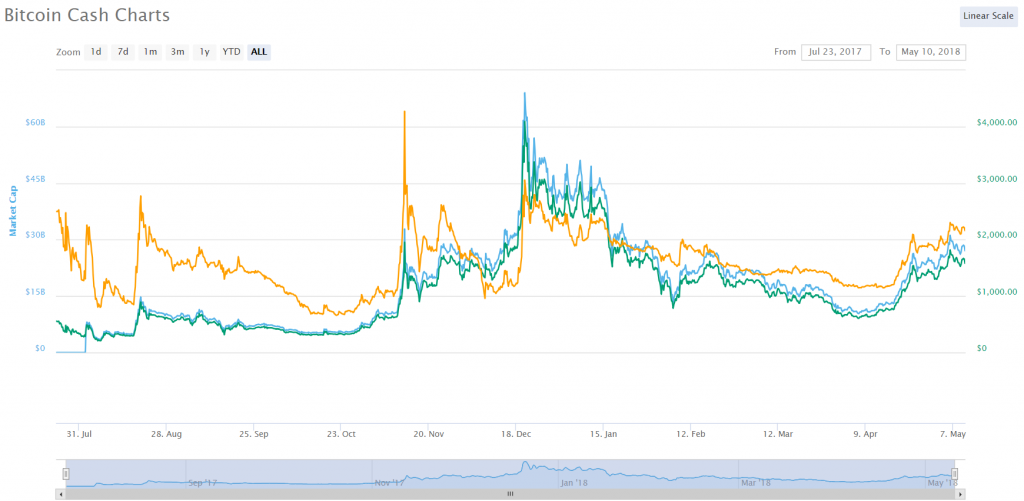Click the right navigator range handle

pos(954,474)
